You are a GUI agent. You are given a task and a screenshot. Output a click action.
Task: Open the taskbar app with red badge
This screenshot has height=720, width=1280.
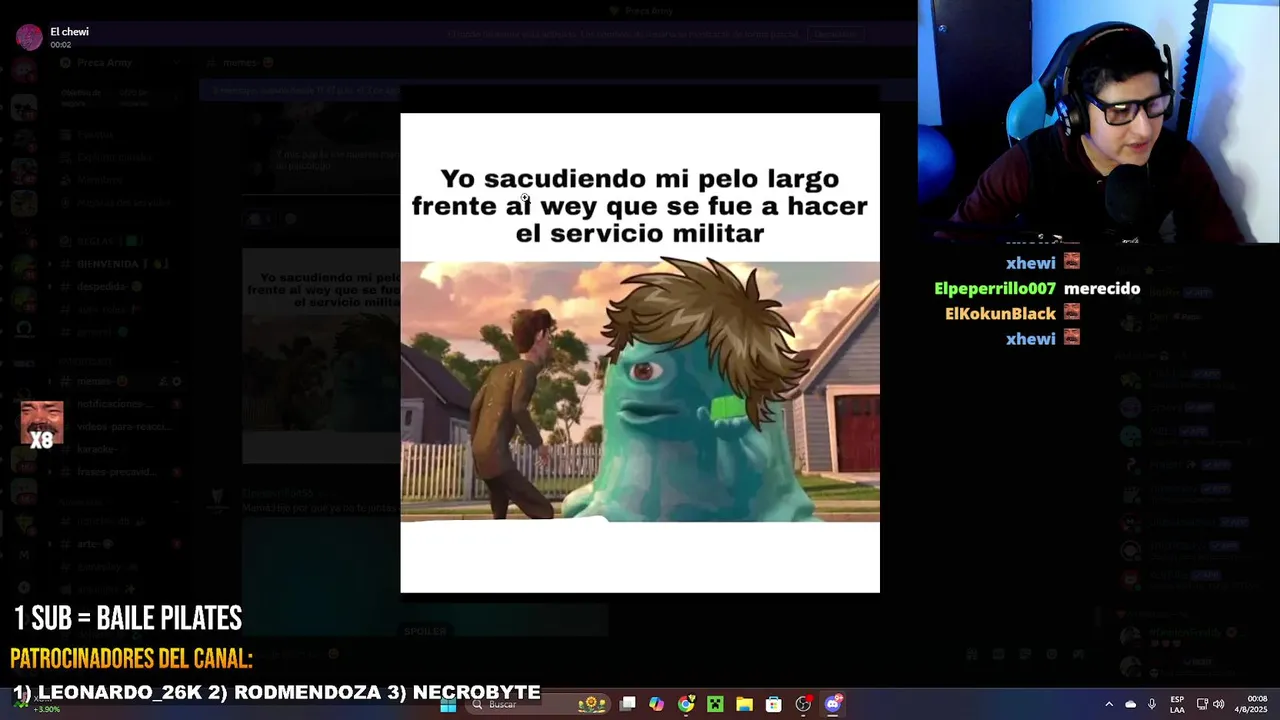click(x=803, y=704)
